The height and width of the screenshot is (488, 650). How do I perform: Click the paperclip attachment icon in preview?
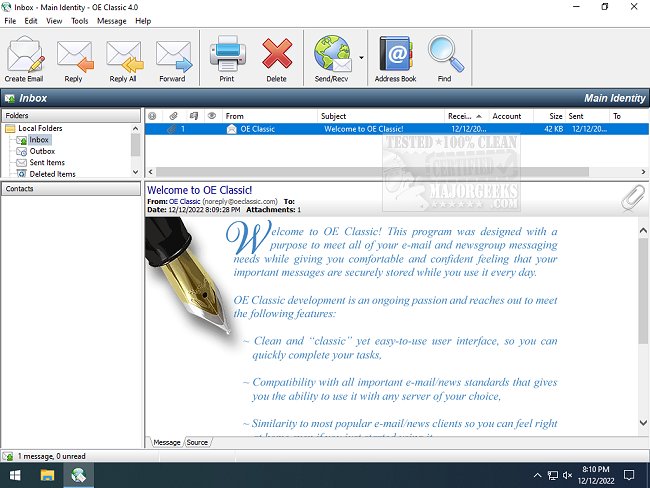coord(630,197)
